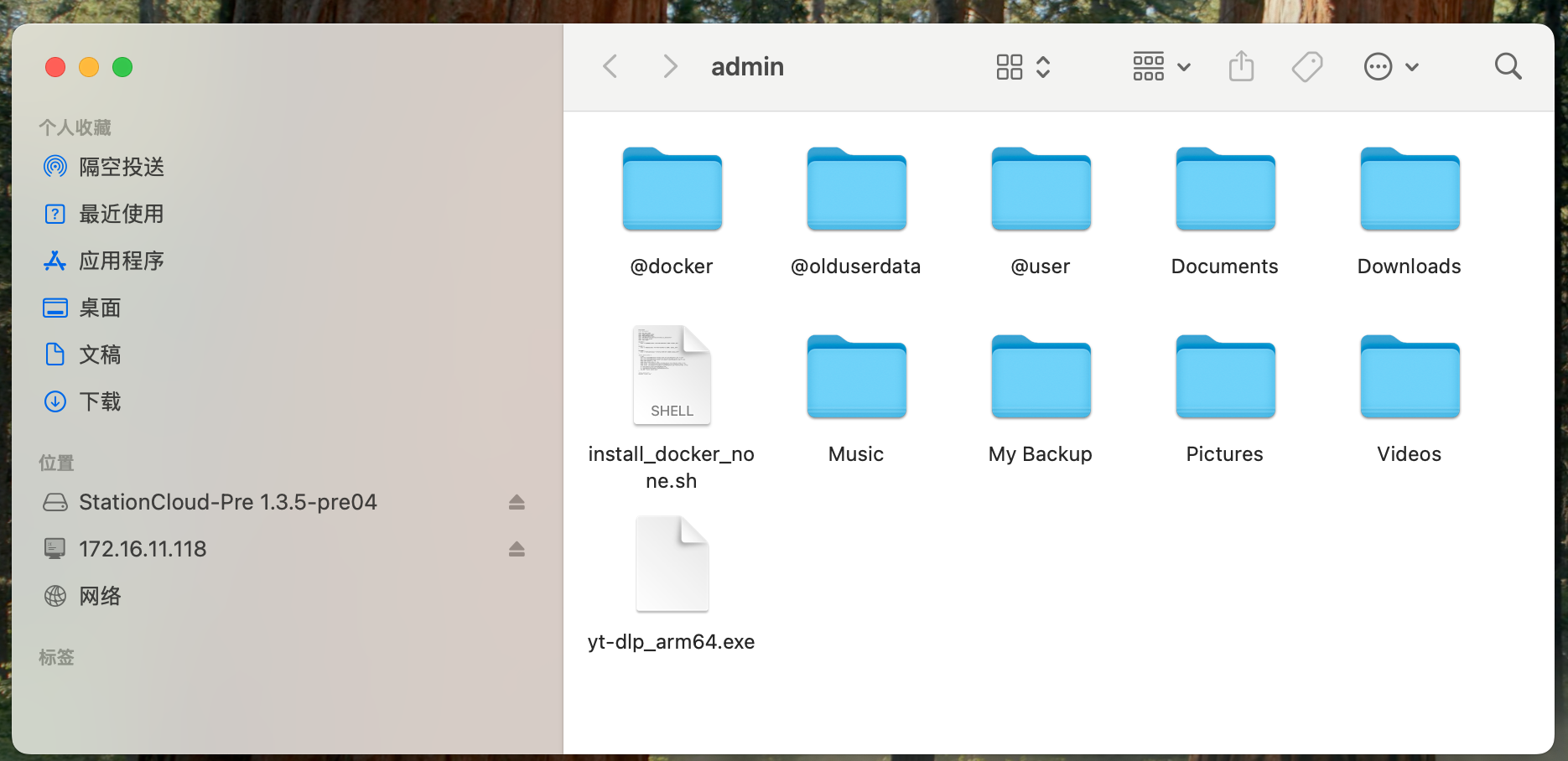Select the yt-dlp_arm64.exe file

click(672, 564)
